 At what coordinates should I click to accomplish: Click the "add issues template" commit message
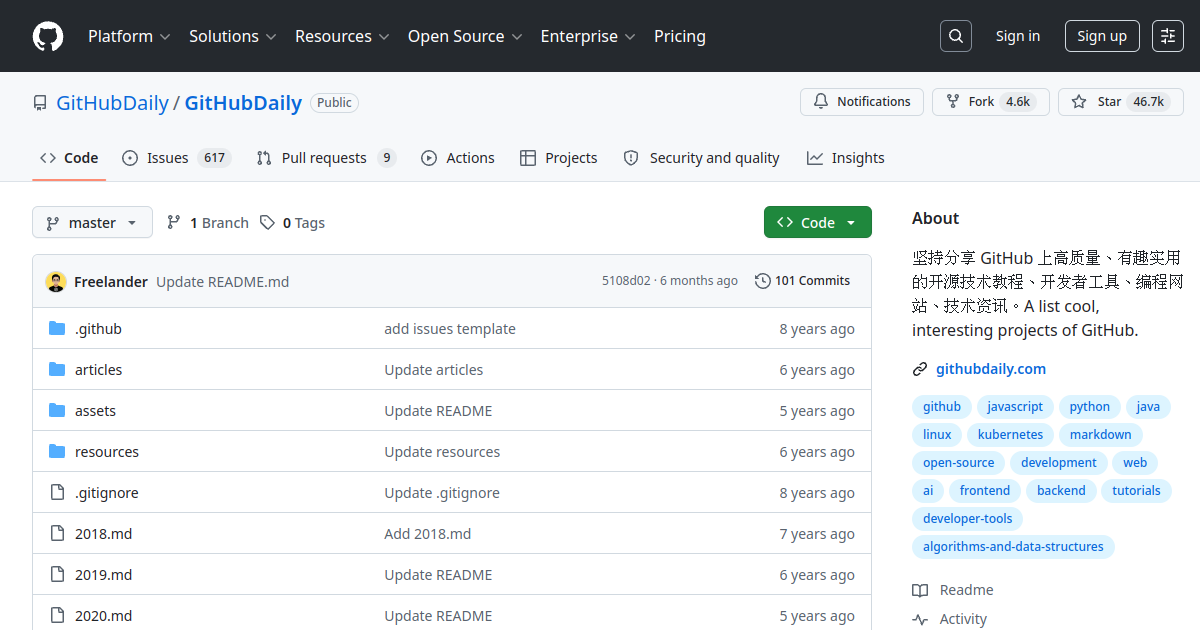click(450, 329)
